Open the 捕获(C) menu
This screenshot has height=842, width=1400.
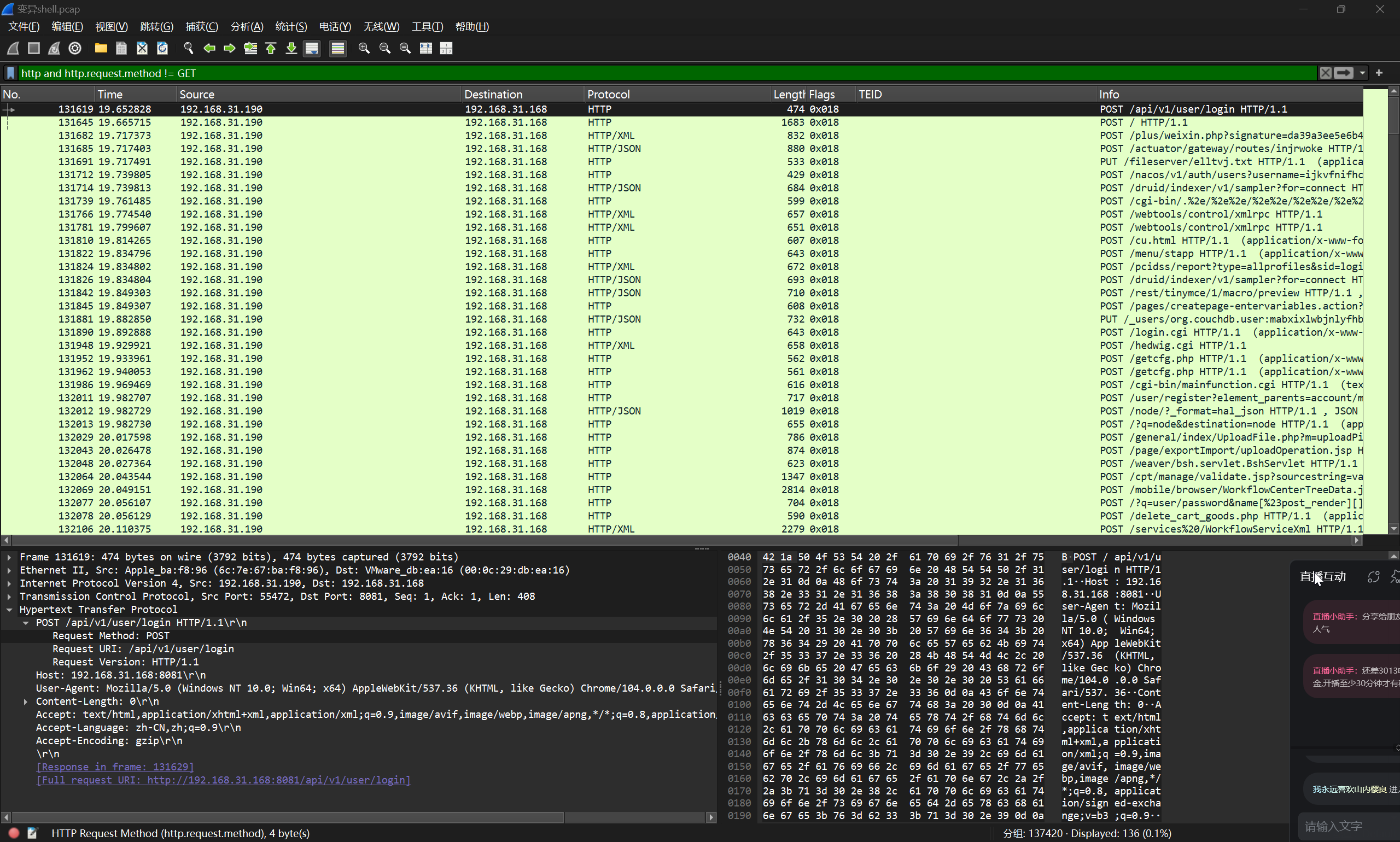[x=201, y=27]
